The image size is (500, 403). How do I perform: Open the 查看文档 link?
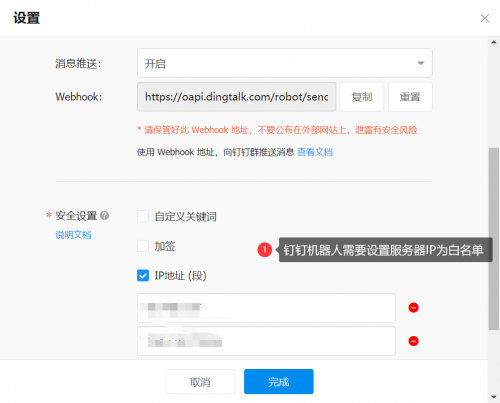pos(315,152)
